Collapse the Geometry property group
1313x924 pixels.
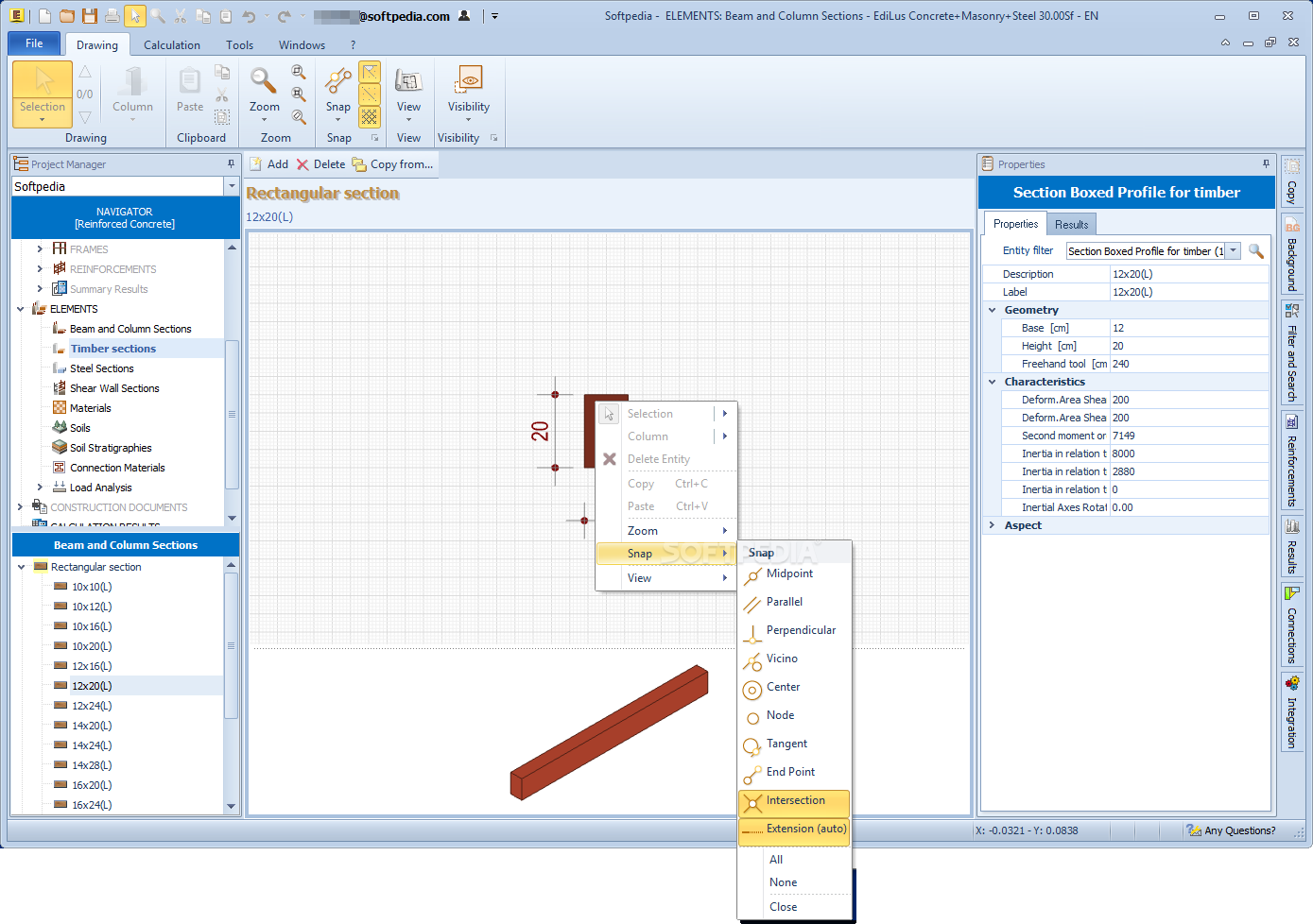[992, 310]
